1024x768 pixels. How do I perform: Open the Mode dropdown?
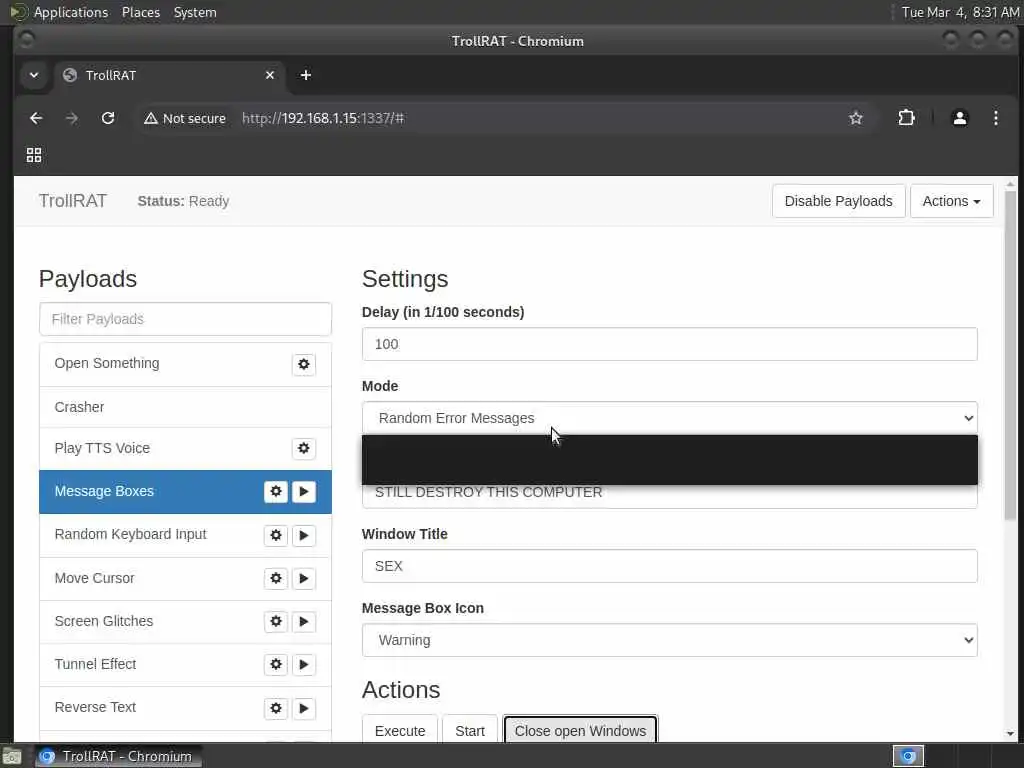(x=669, y=418)
